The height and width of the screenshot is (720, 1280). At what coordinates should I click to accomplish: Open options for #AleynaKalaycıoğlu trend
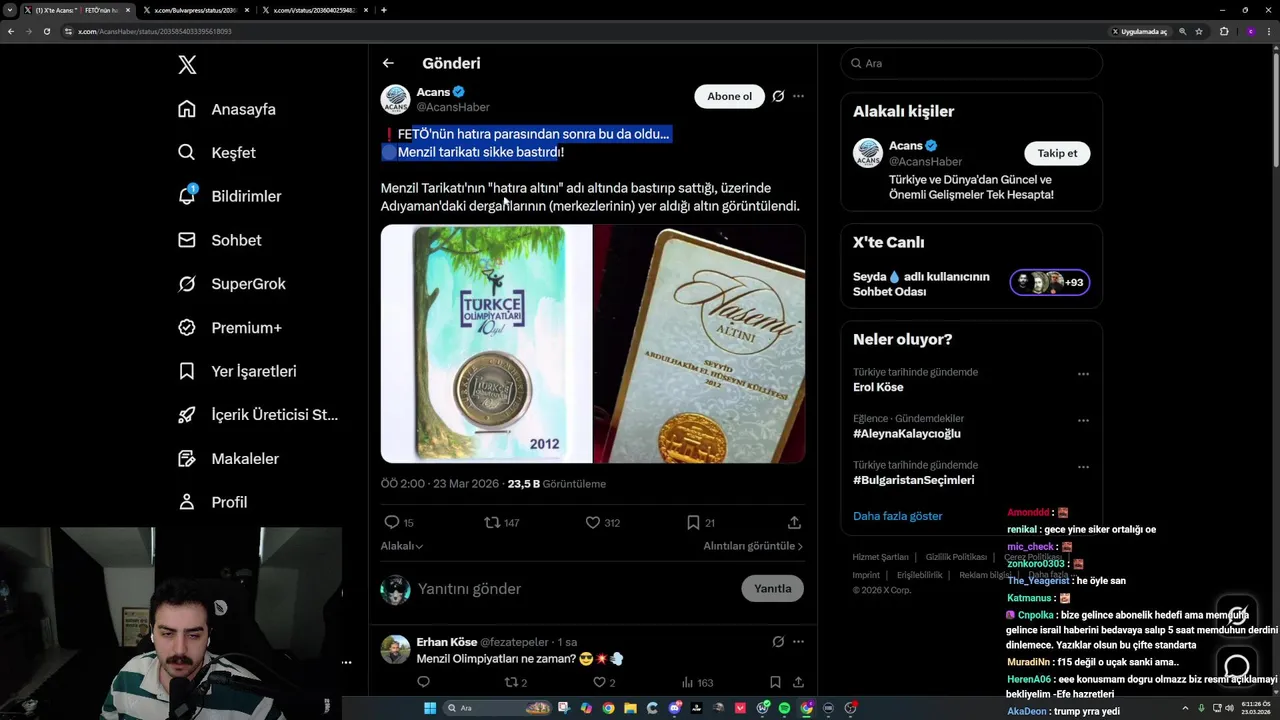[x=1083, y=420]
